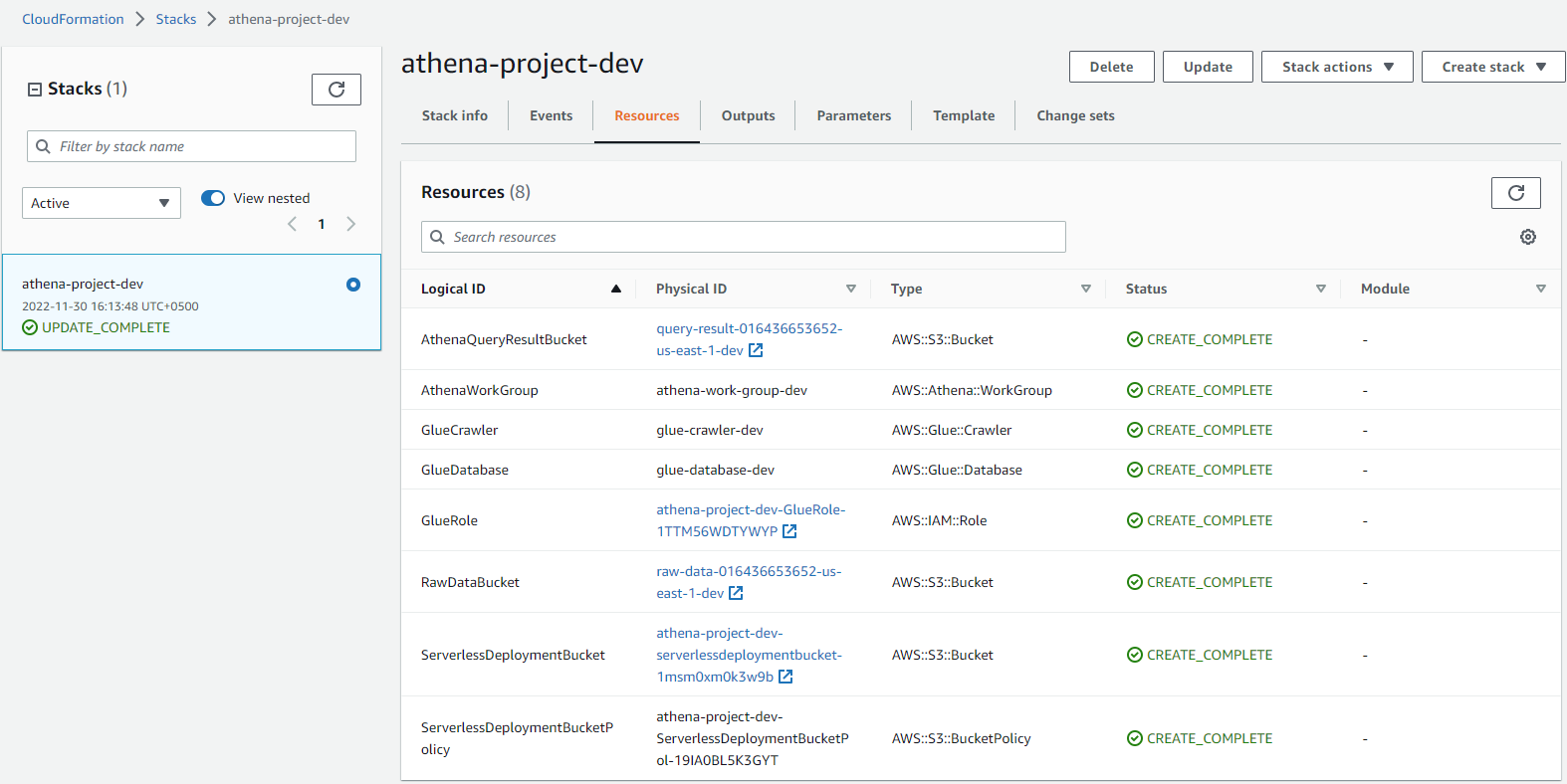Click AthenaQueryResultBucket logical ID
The height and width of the screenshot is (784, 1567).
pyautogui.click(x=504, y=339)
